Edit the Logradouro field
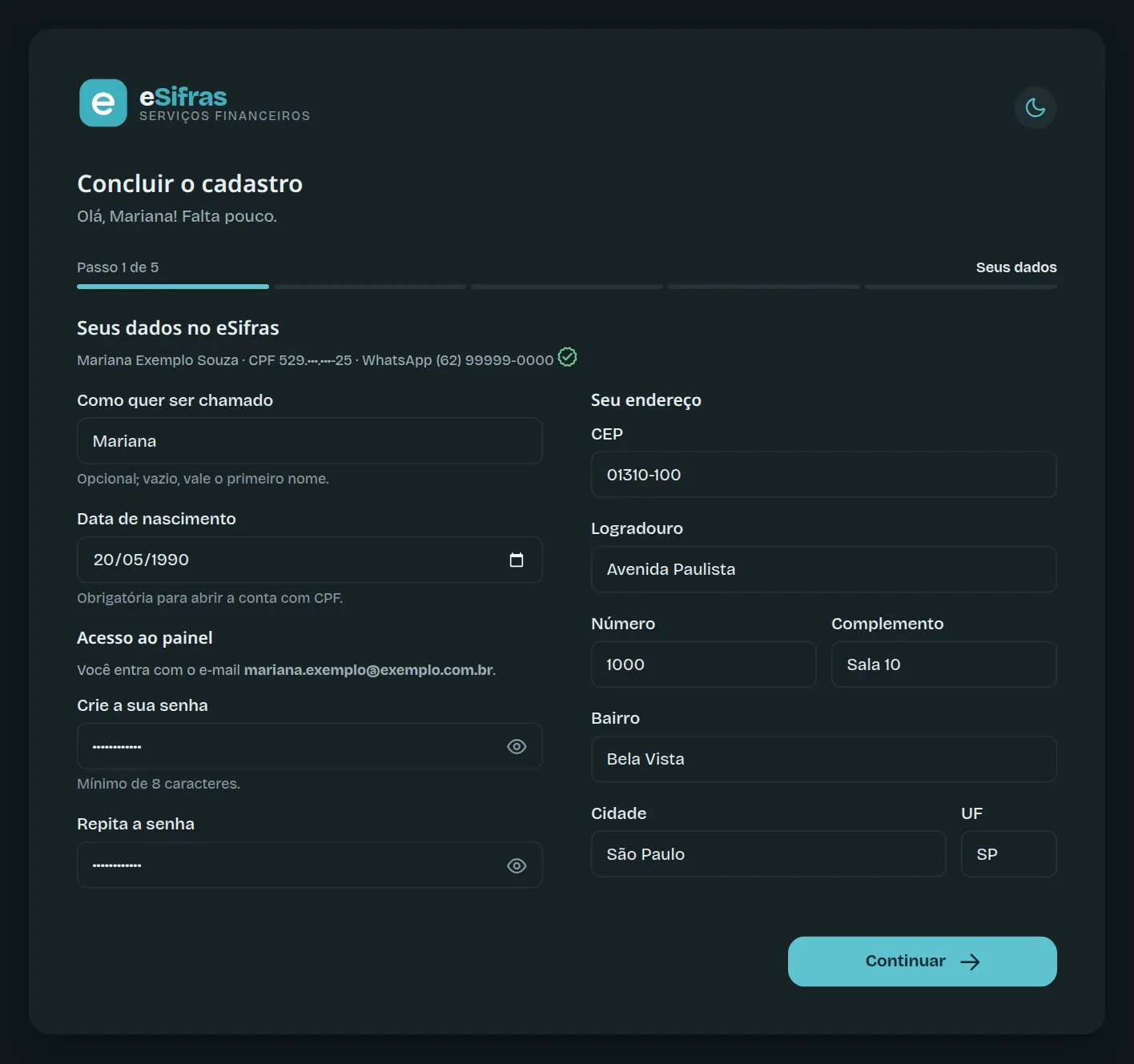The width and height of the screenshot is (1134, 1064). (824, 569)
